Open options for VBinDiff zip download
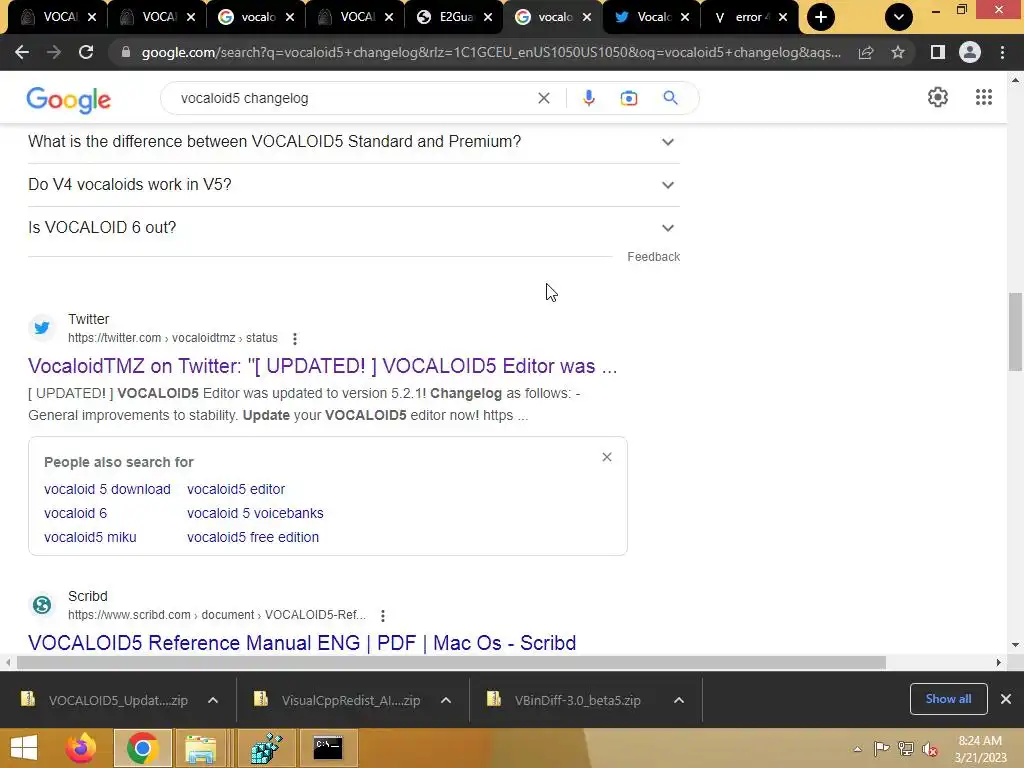The height and width of the screenshot is (768, 1024). 679,700
